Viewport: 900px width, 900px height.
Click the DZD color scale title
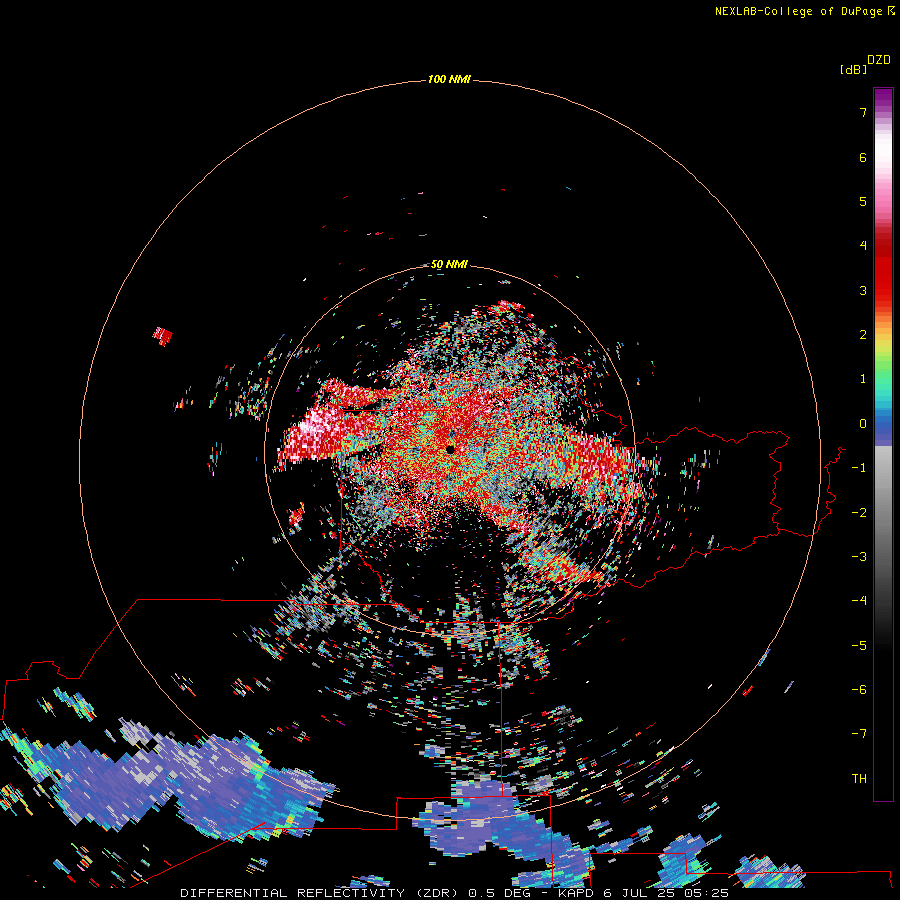pos(879,60)
